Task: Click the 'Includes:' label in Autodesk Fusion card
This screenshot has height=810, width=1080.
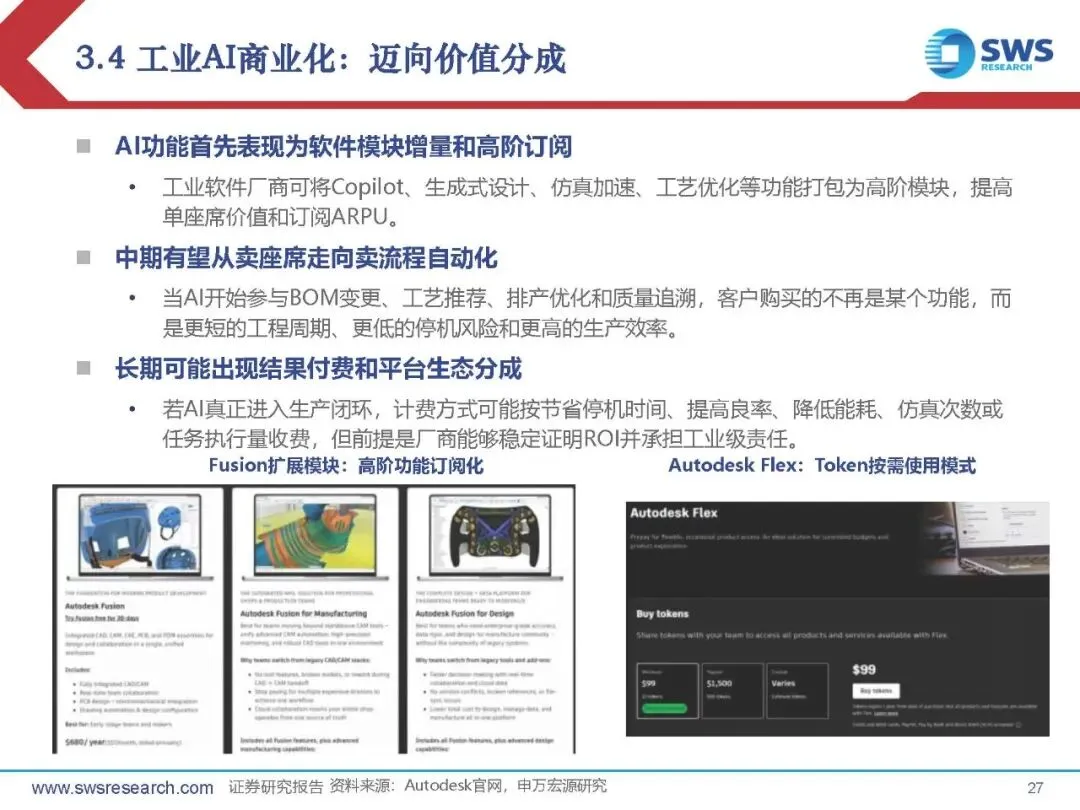Action: click(x=77, y=669)
